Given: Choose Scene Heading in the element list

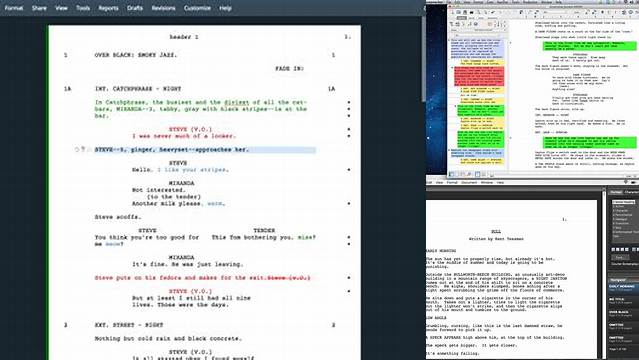Looking at the screenshot, I should [624, 202].
